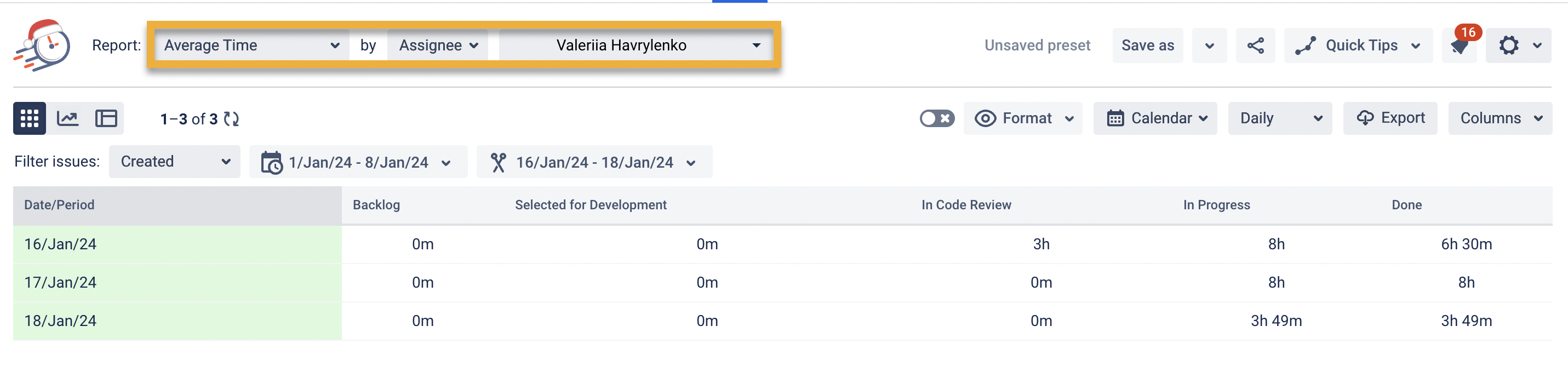Click the cloud export icon
Screen dimensions: 1568x366
tap(1365, 118)
